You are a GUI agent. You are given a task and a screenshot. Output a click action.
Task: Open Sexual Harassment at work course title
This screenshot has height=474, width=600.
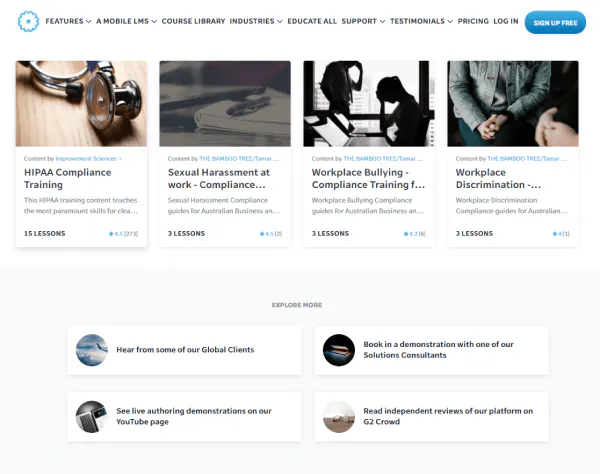coord(219,179)
